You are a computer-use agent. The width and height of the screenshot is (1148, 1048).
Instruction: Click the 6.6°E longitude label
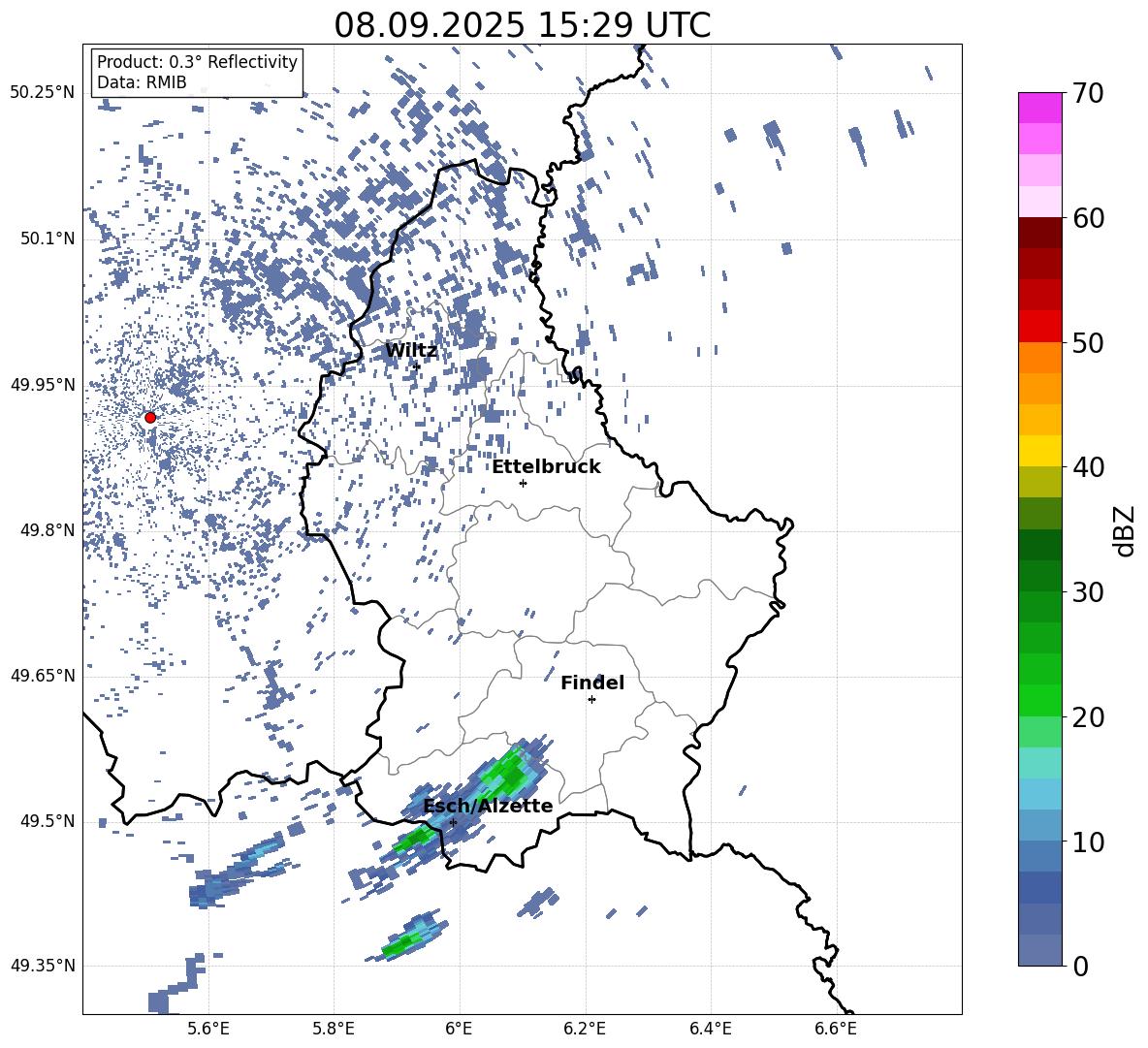836,1030
